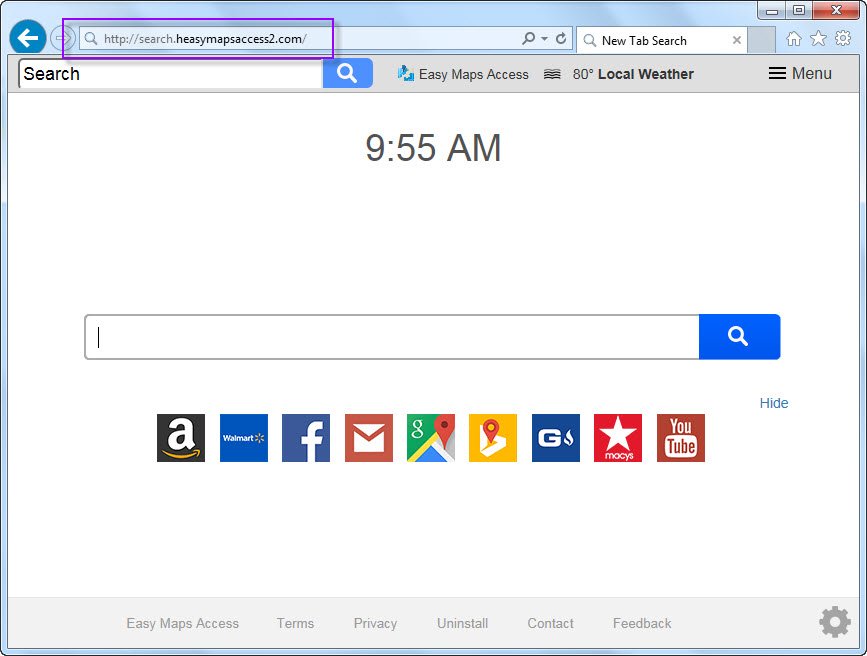Close the New Tab Search tab
Screen dimensions: 867x656
[x=737, y=40]
